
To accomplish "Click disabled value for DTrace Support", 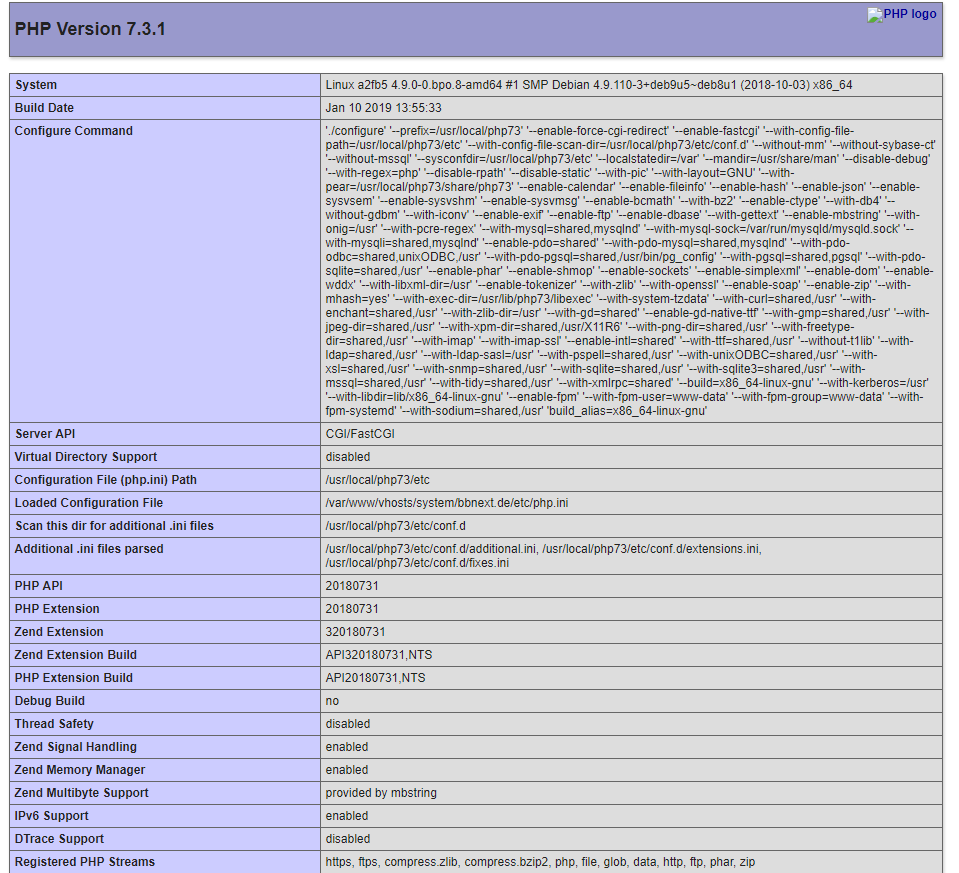I will click(x=347, y=839).
